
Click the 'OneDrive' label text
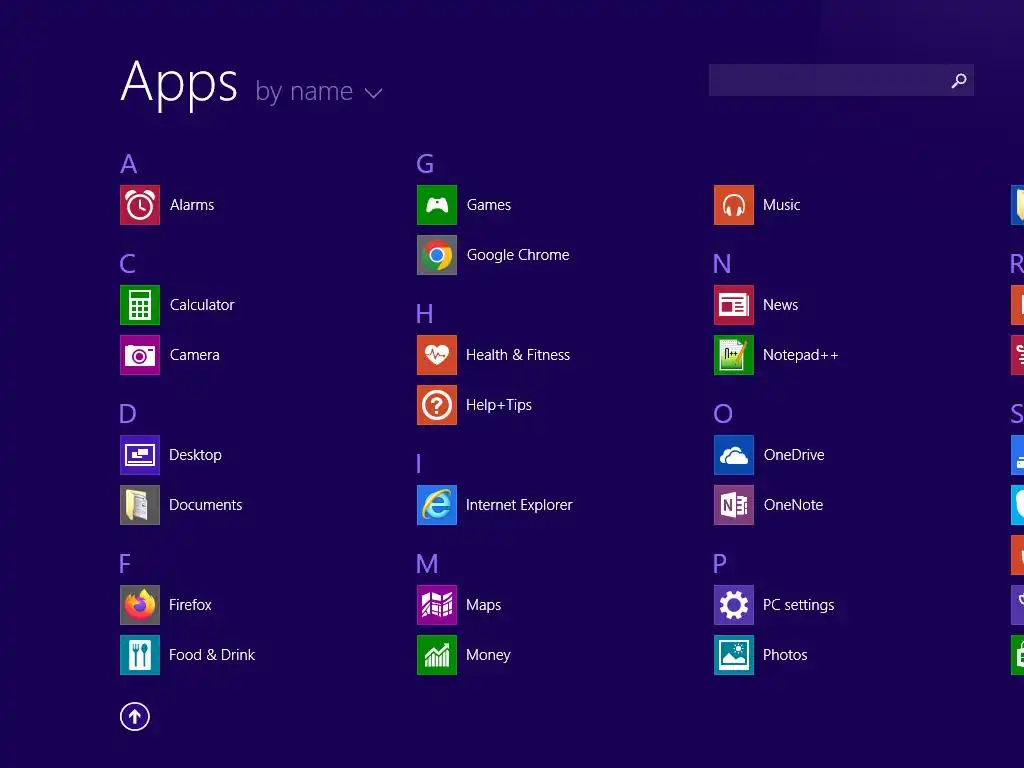pyautogui.click(x=794, y=455)
